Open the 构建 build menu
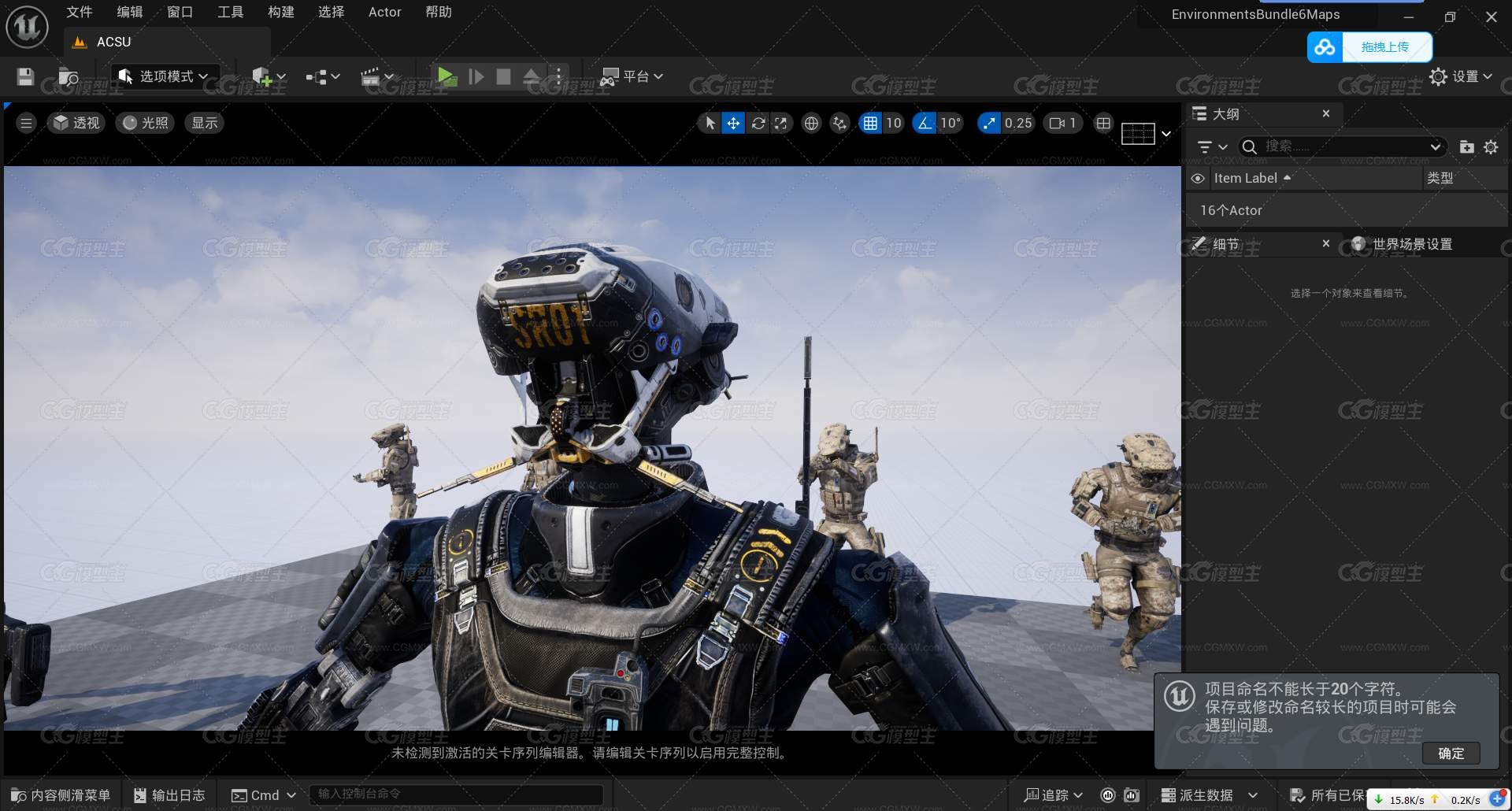Viewport: 1512px width, 811px height. coord(281,12)
